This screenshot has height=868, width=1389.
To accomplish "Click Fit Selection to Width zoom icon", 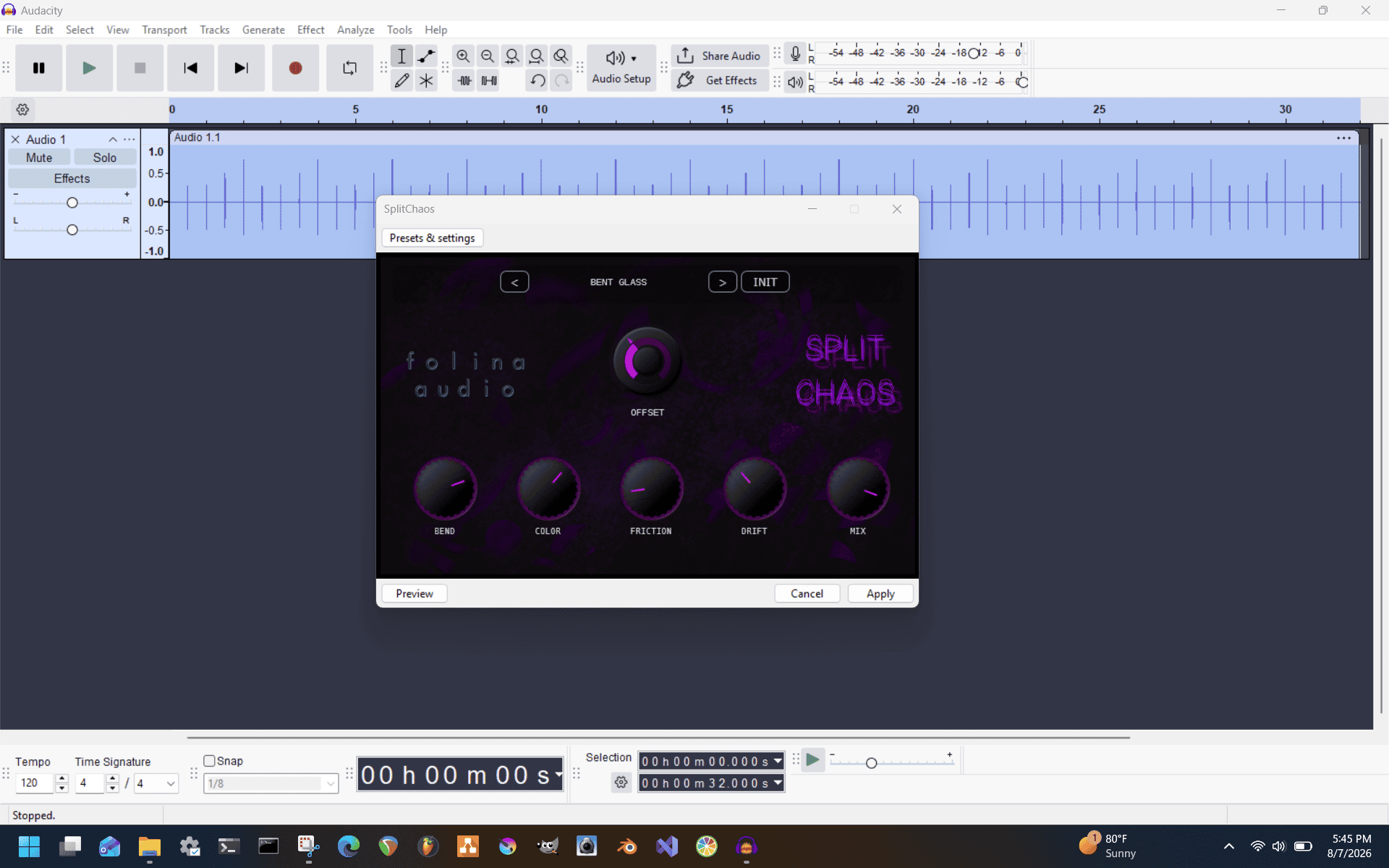I will coord(512,56).
